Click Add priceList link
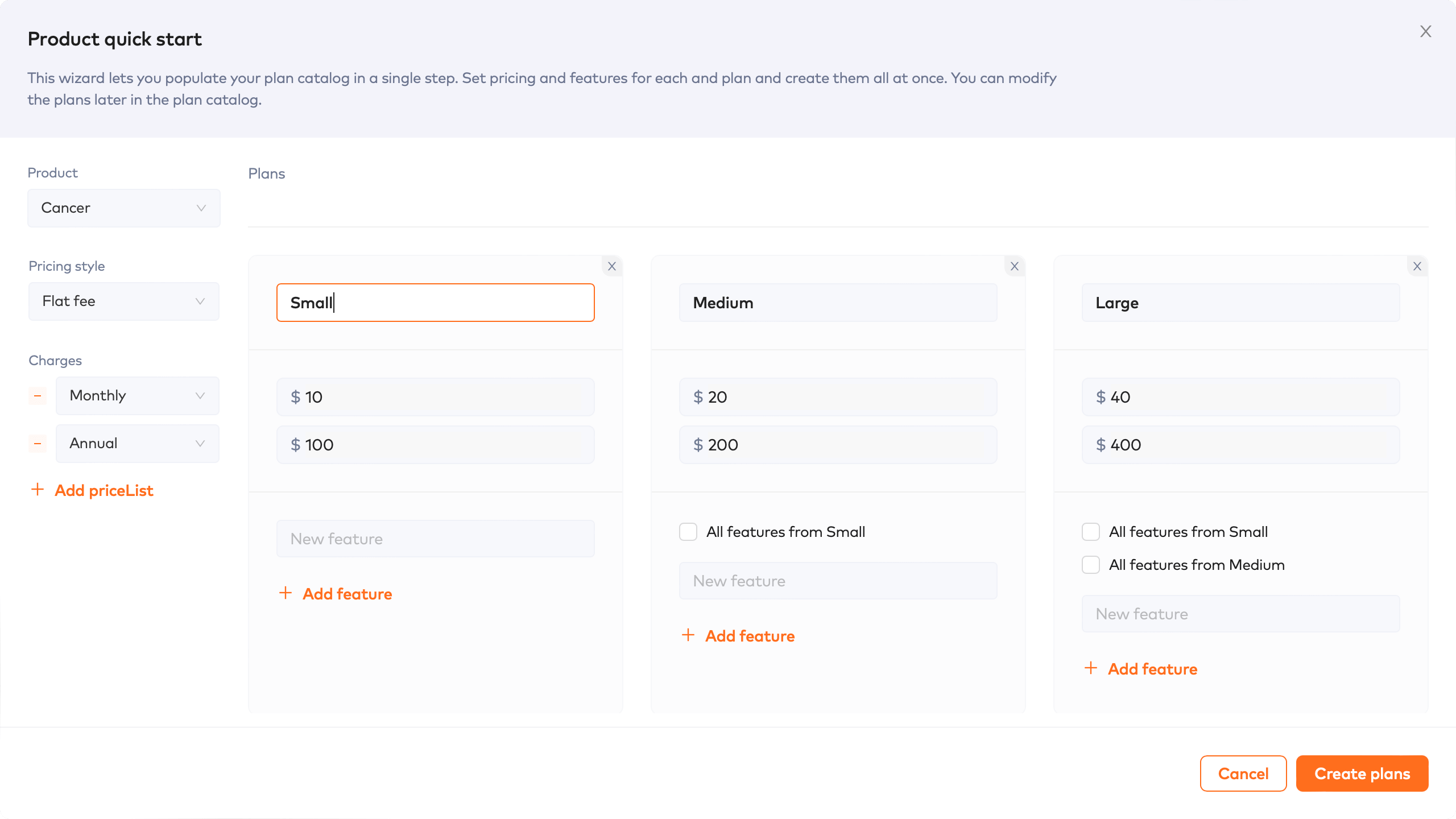Image resolution: width=1456 pixels, height=819 pixels. [104, 490]
